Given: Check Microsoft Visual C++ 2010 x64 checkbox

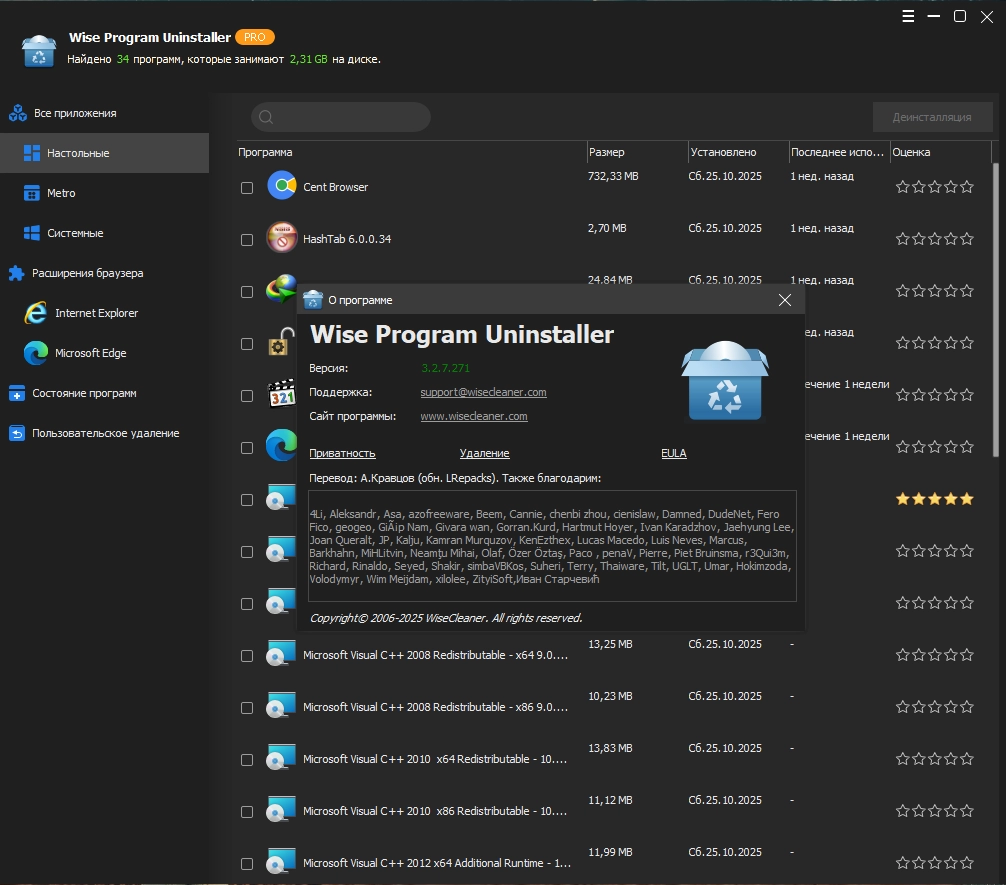Looking at the screenshot, I should [x=247, y=760].
